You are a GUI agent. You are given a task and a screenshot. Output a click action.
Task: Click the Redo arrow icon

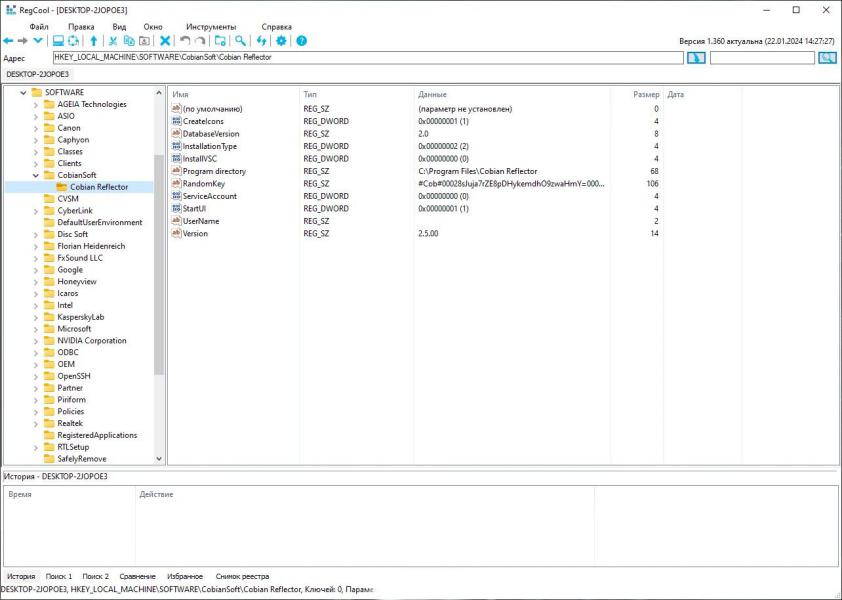point(200,41)
